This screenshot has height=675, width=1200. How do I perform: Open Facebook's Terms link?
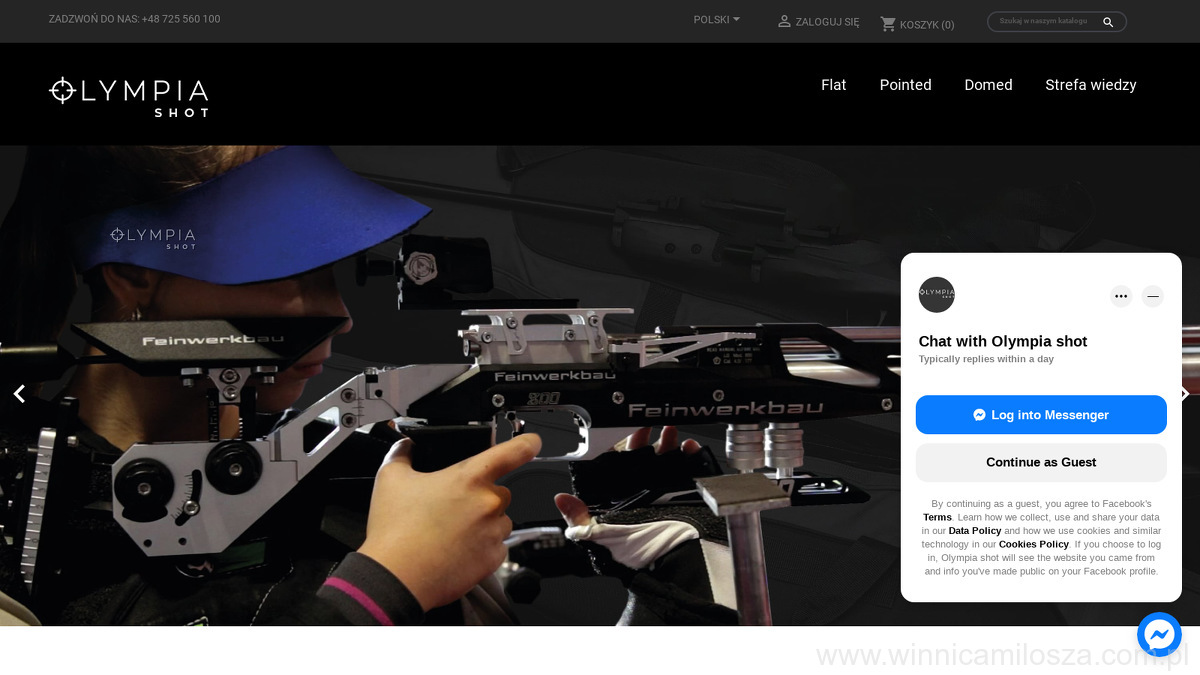[x=937, y=517]
